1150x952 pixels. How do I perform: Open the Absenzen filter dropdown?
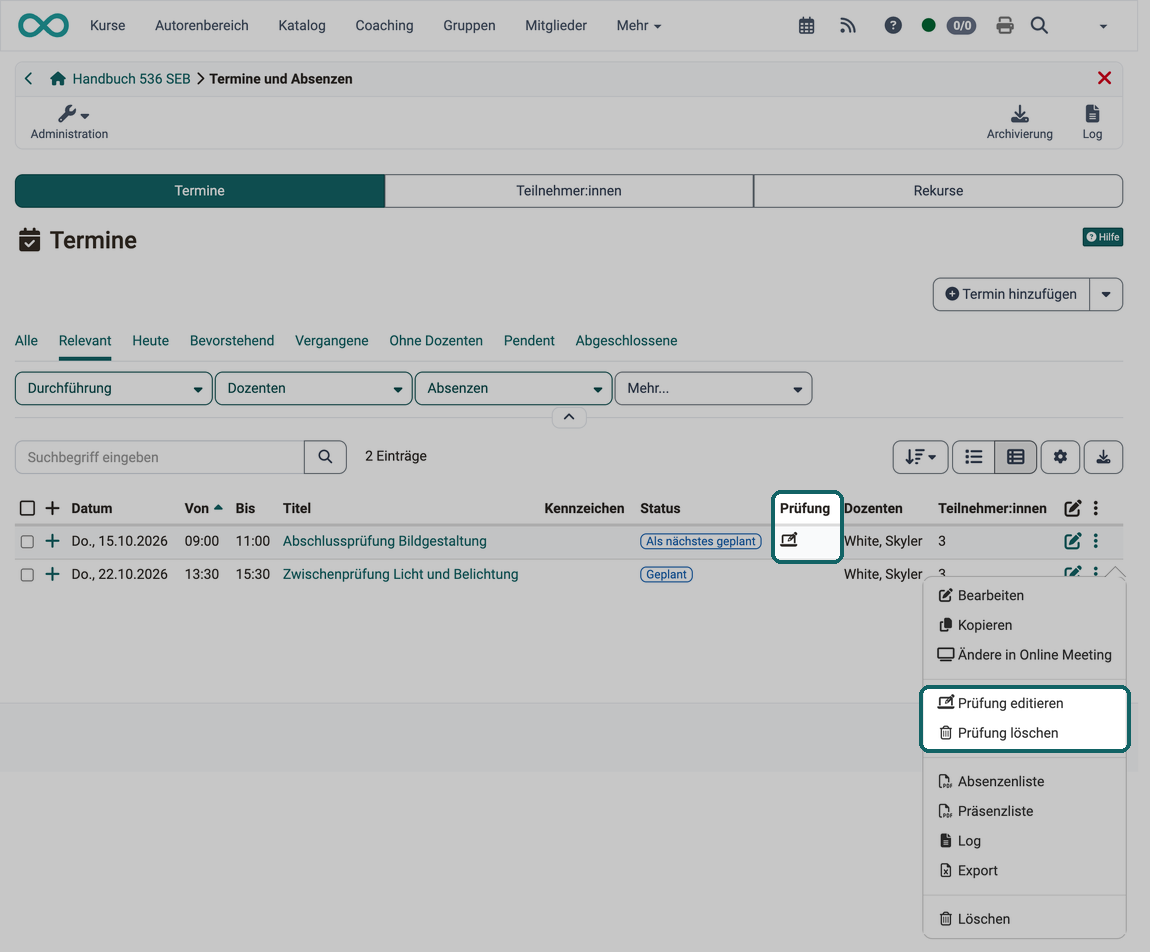[513, 388]
